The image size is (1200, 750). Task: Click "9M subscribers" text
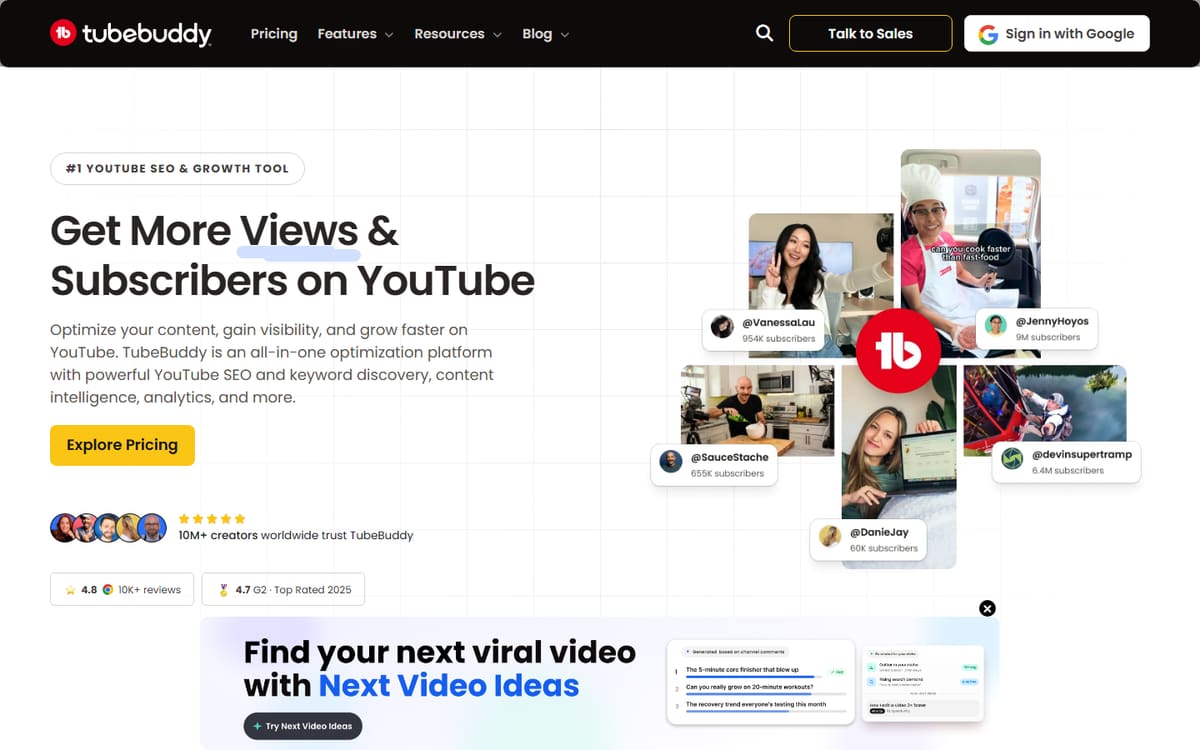point(1048,337)
